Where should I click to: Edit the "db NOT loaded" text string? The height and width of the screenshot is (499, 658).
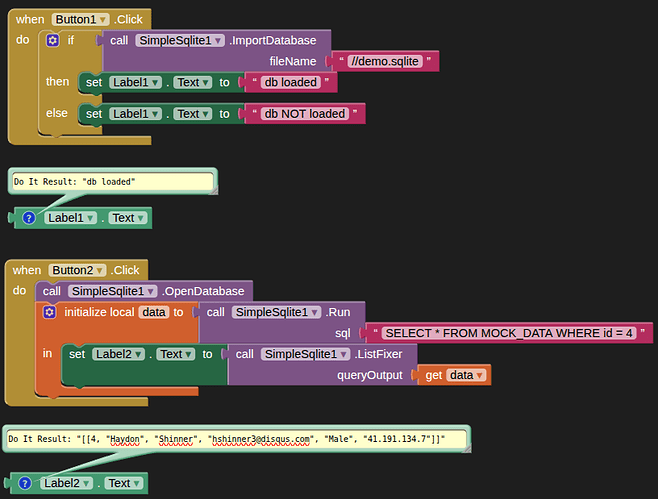(306, 114)
